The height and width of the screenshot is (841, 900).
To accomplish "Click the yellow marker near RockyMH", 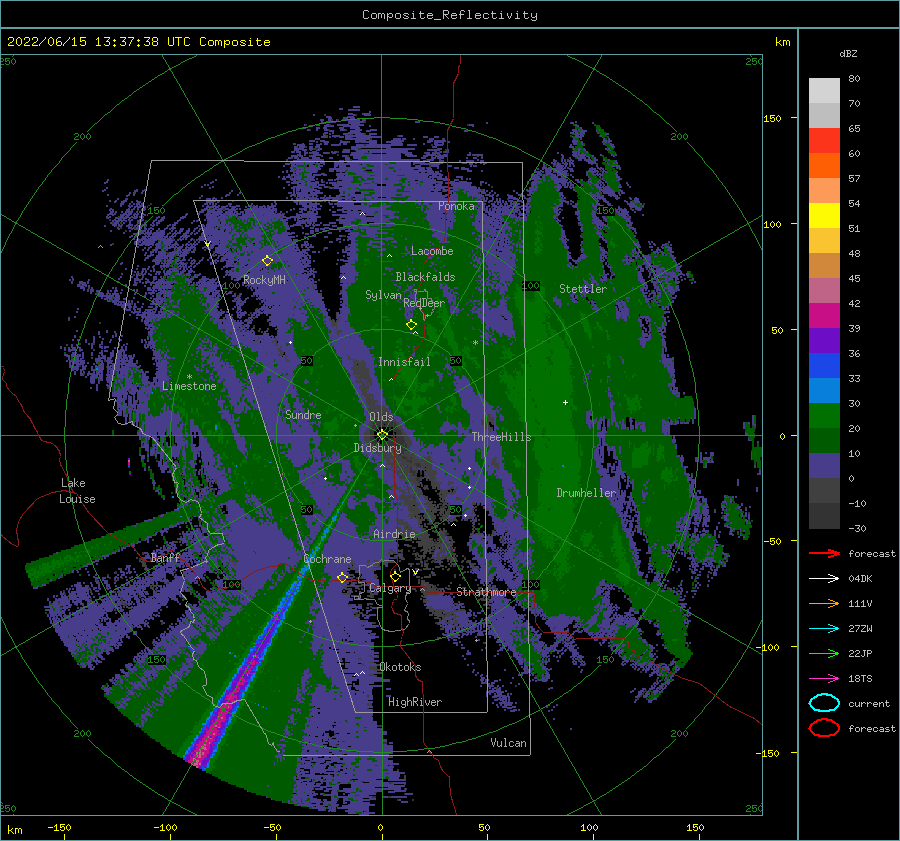I will (267, 261).
